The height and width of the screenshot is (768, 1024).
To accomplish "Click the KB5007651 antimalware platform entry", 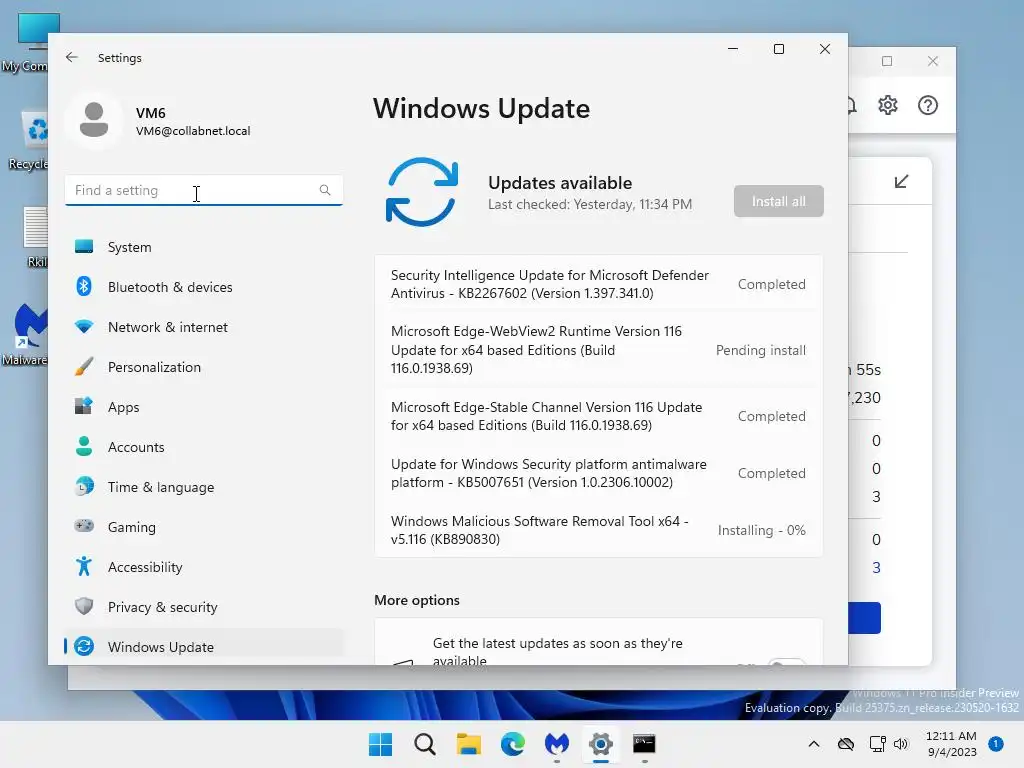I will (x=598, y=473).
